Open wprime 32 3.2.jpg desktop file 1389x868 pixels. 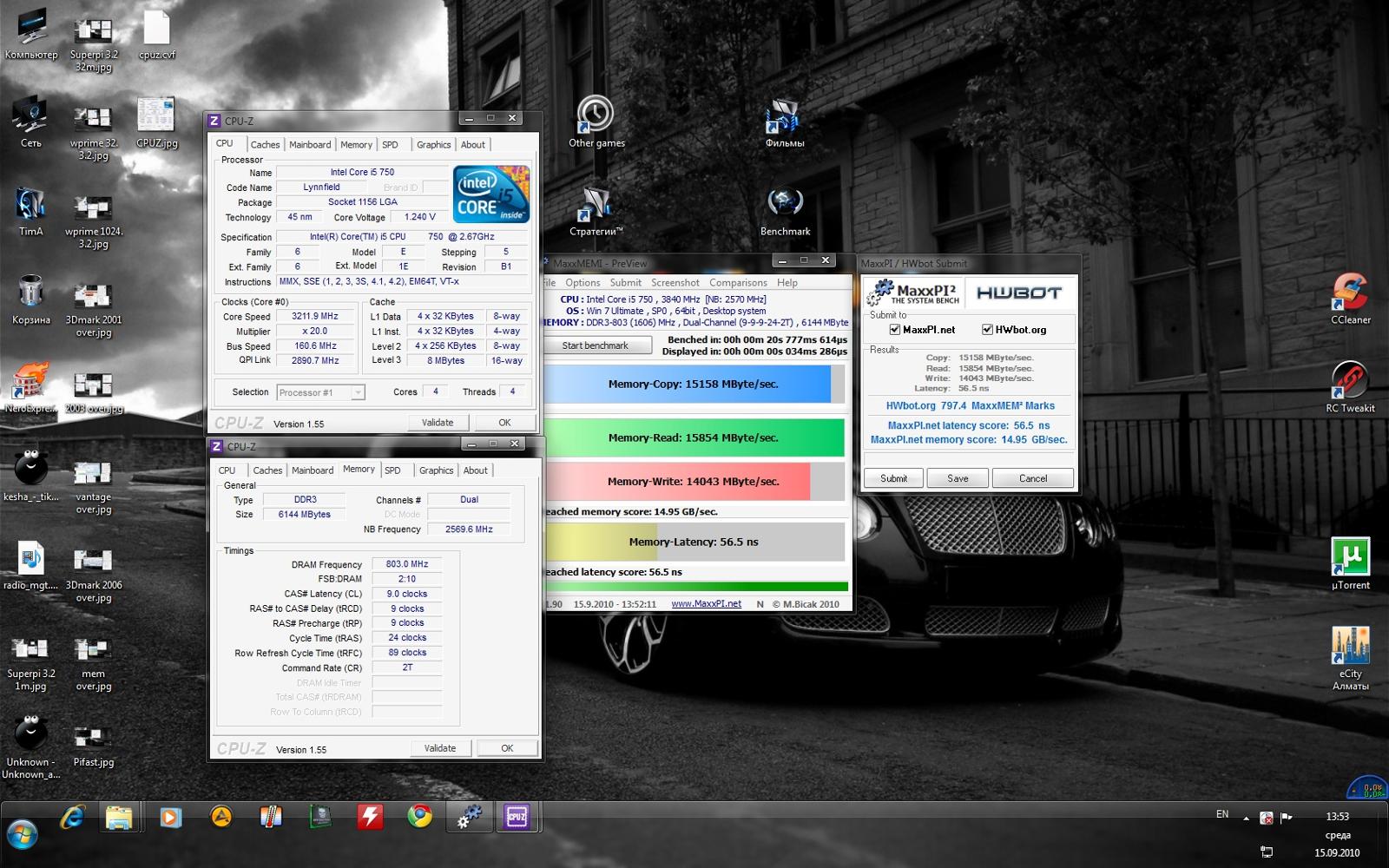click(x=93, y=130)
